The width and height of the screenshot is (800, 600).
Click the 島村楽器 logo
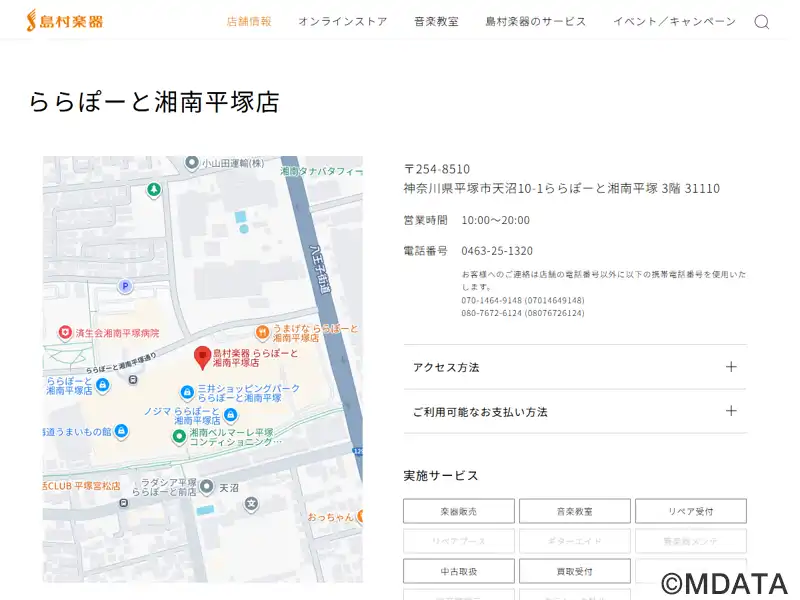coord(65,21)
